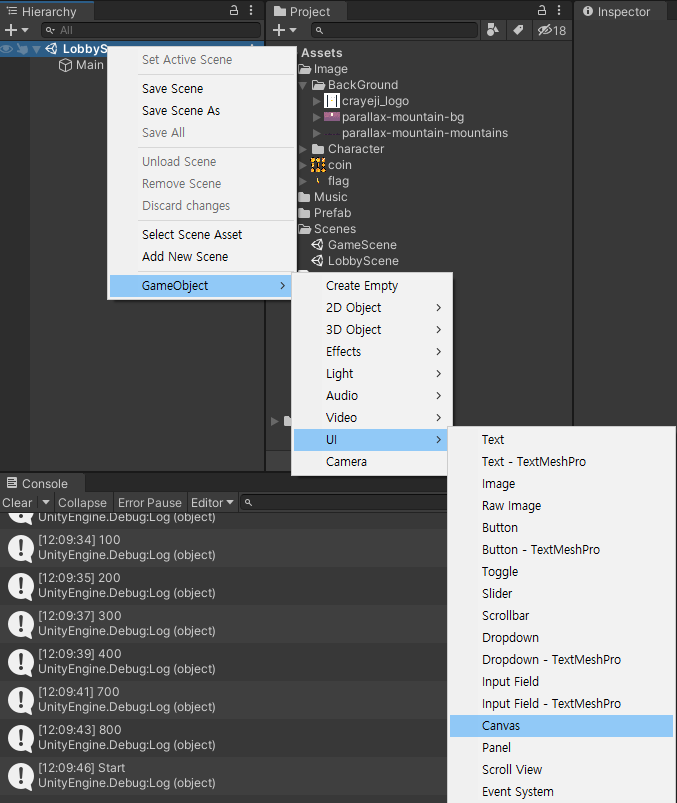The image size is (677, 803).
Task: Click Search by Label tag icon
Action: 518,30
